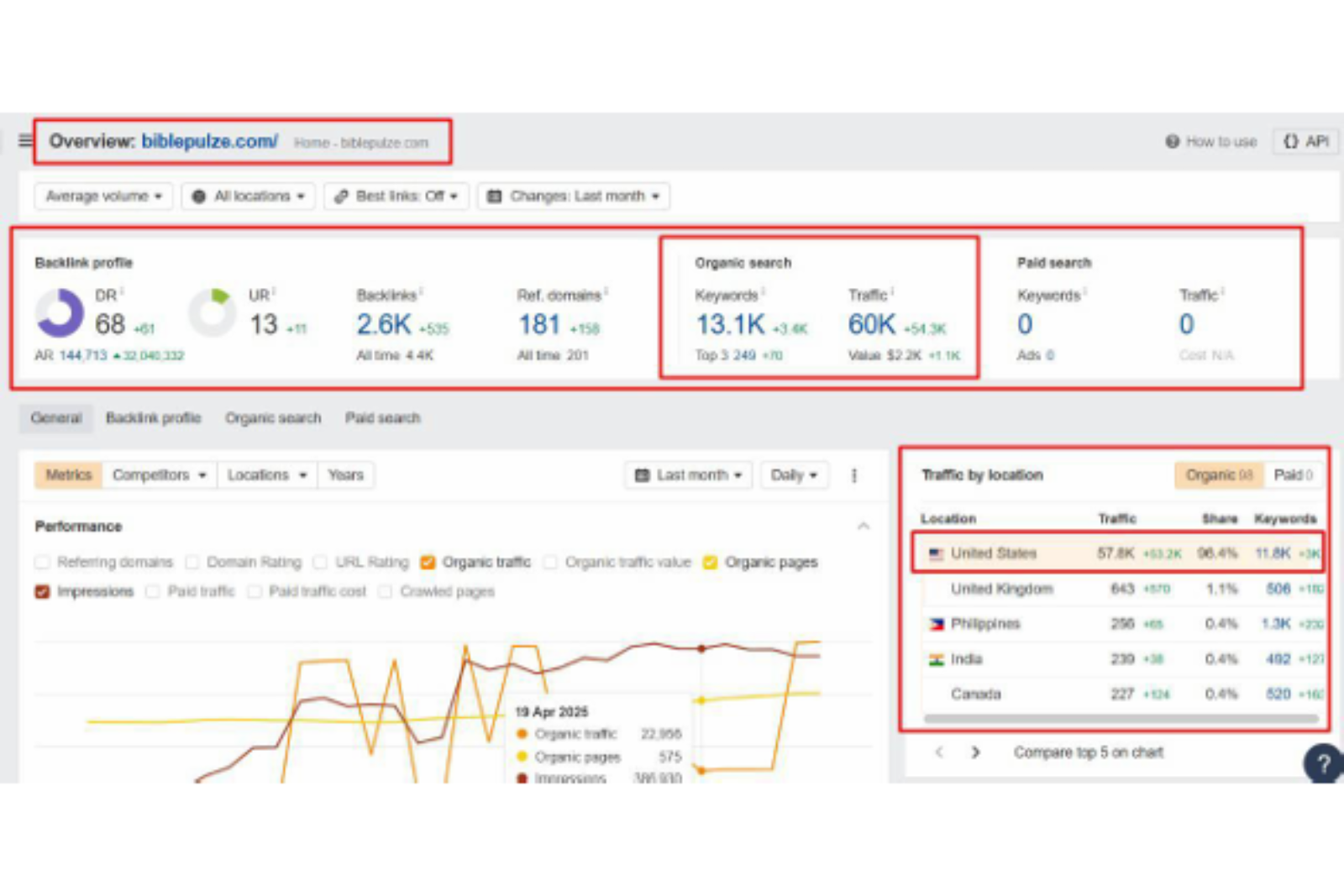1344x896 pixels.
Task: Go to previous locations page arrow
Action: [x=939, y=752]
